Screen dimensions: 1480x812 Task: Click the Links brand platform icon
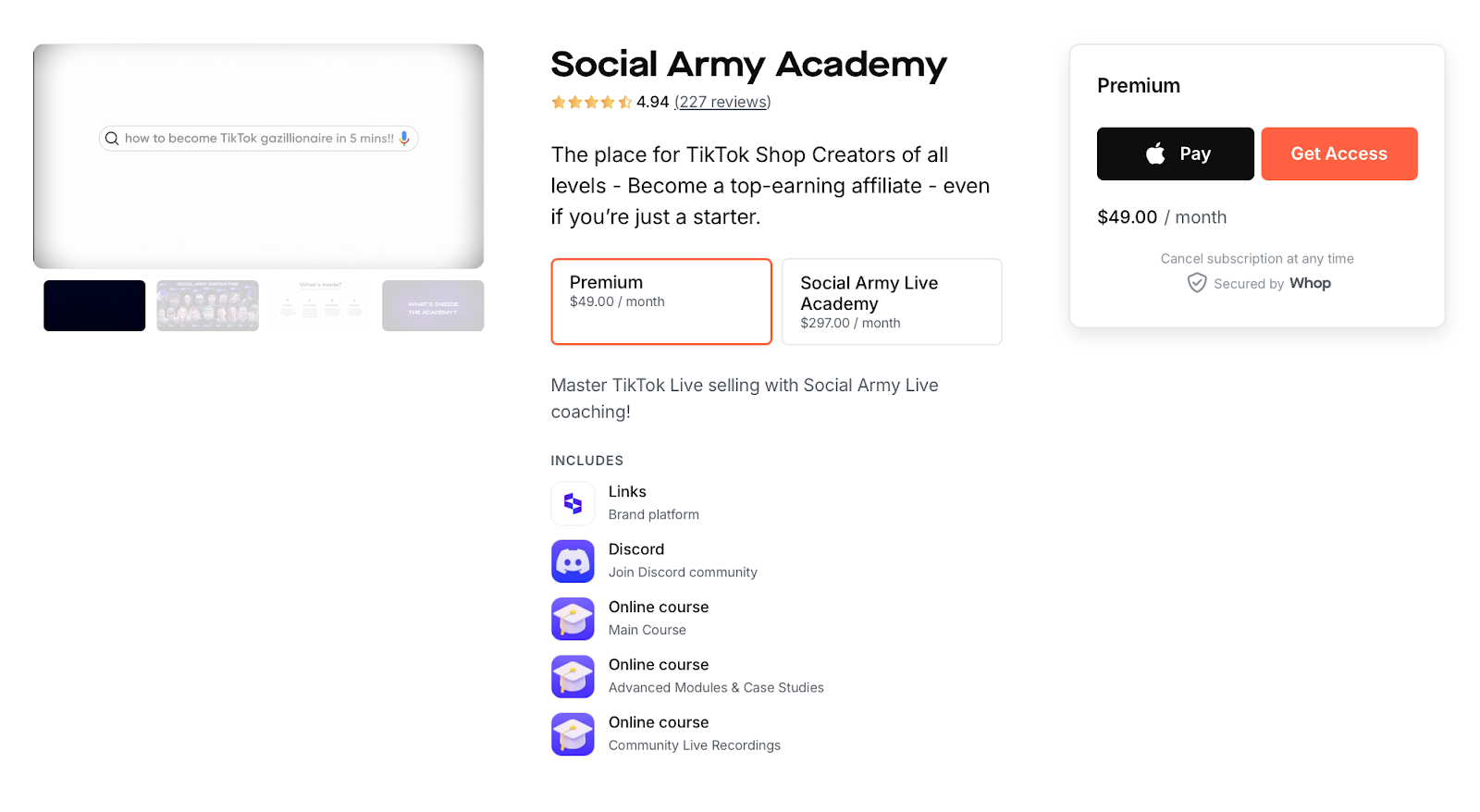(573, 503)
